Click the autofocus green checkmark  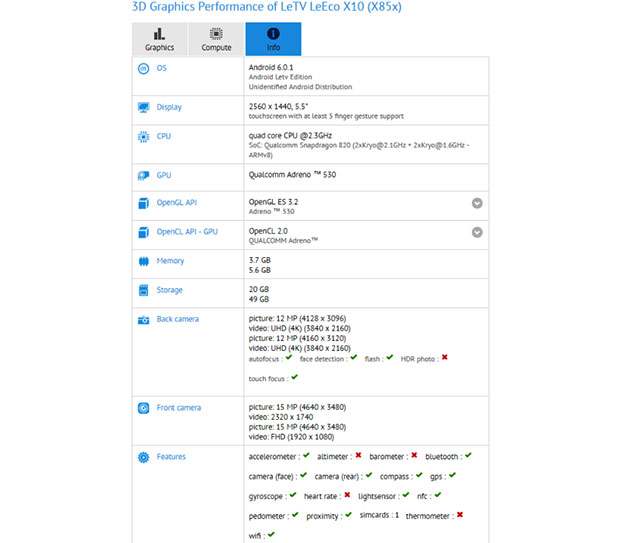(x=289, y=357)
